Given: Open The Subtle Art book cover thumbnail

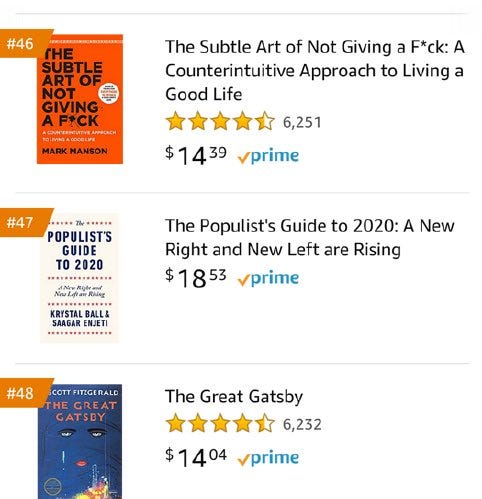Looking at the screenshot, I should [80, 99].
